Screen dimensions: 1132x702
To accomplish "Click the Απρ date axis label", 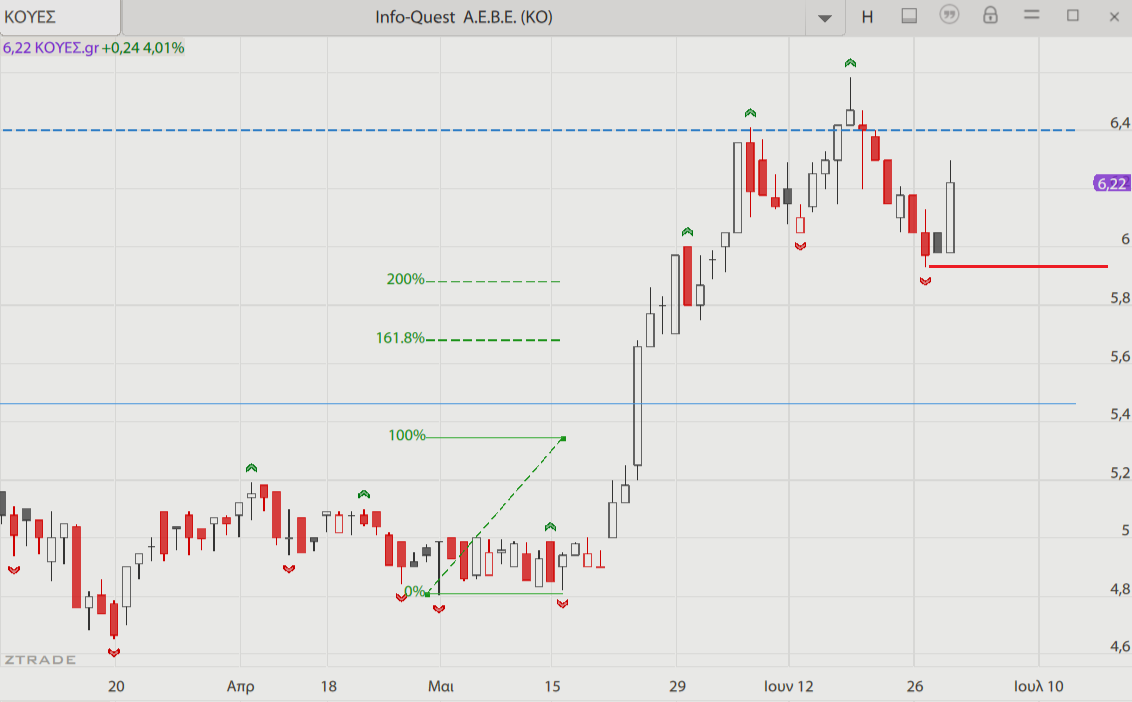I will [x=240, y=686].
